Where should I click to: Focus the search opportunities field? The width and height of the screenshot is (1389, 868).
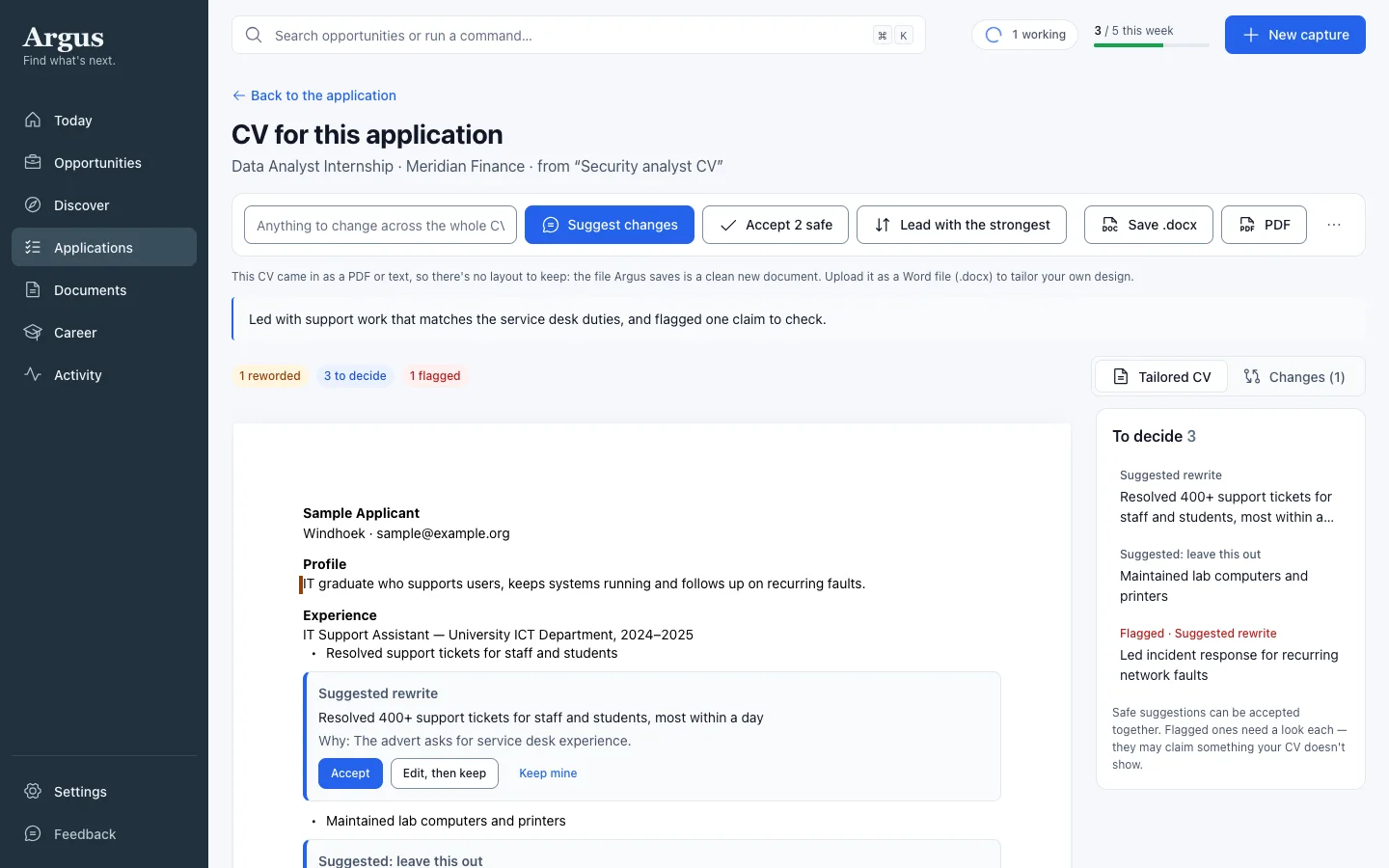click(x=579, y=35)
